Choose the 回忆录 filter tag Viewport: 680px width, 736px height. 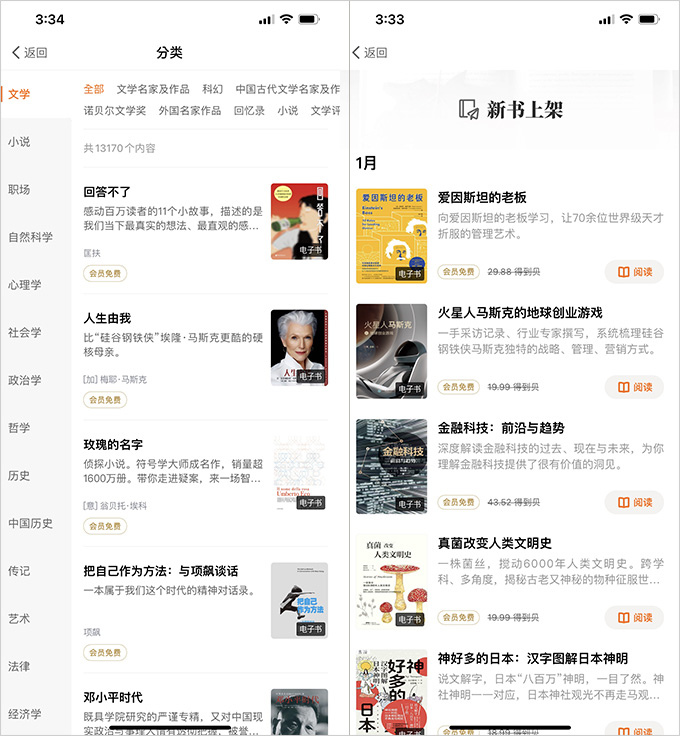point(249,111)
